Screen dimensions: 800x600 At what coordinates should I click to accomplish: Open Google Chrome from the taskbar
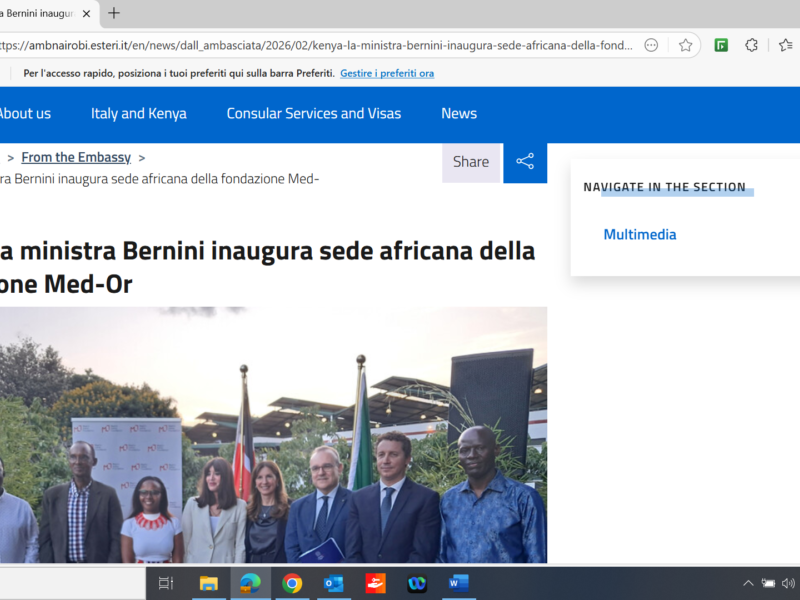292,584
